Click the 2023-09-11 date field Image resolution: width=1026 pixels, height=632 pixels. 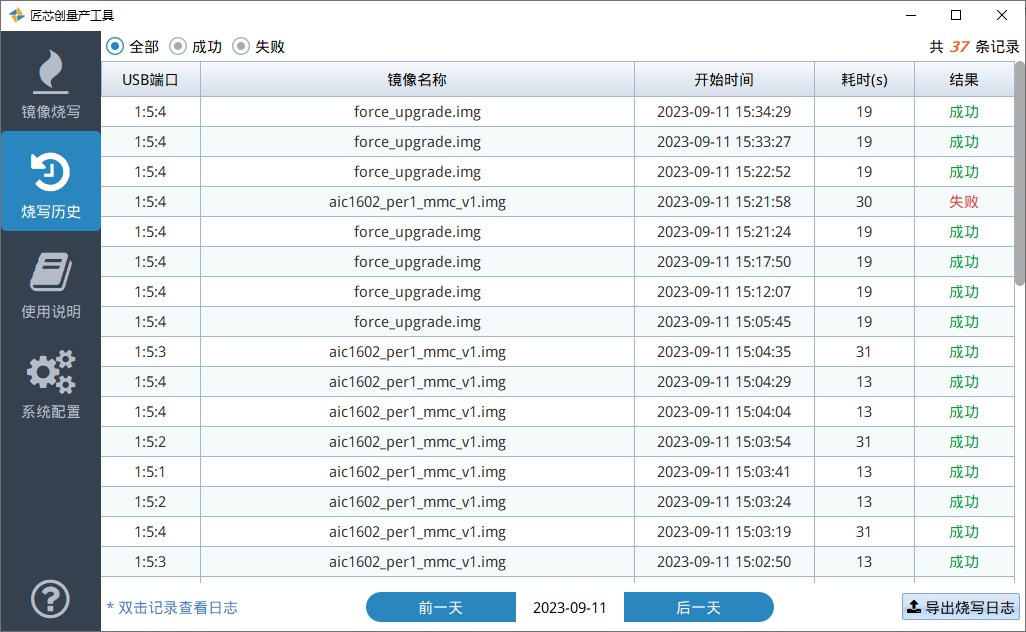tap(569, 607)
